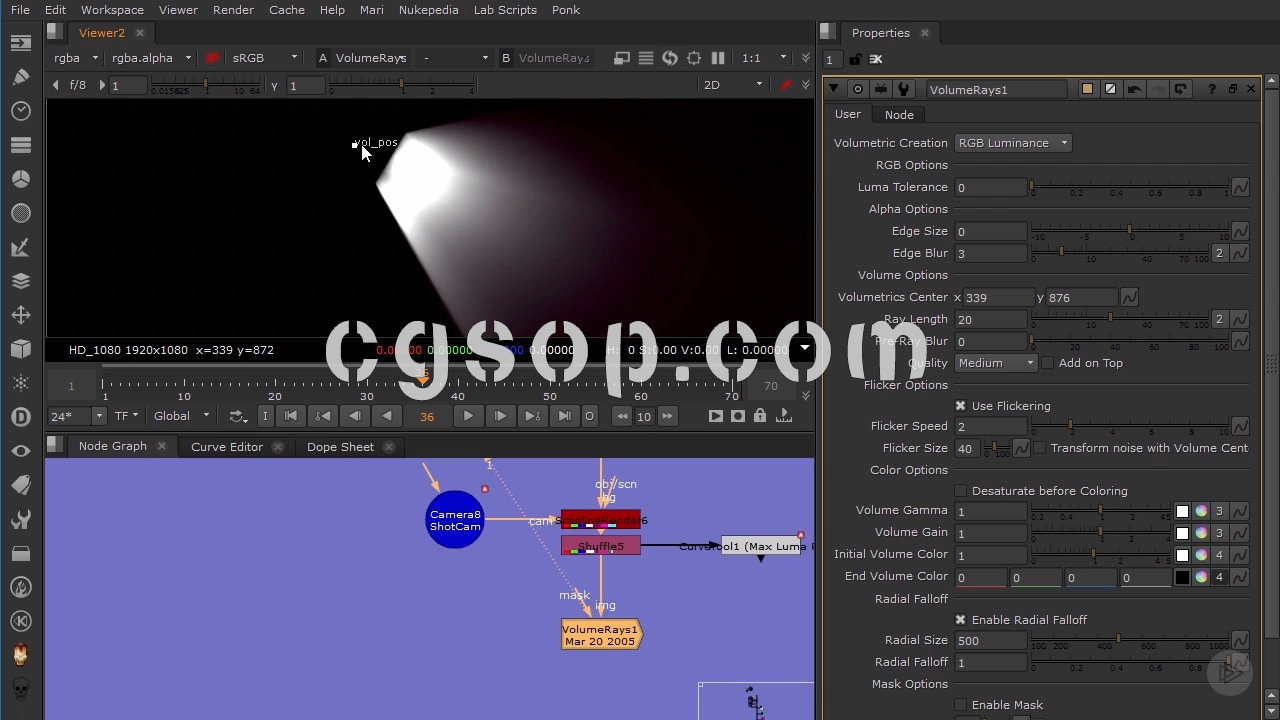Collapse the VolumeRays1 properties panel arrow

point(834,89)
